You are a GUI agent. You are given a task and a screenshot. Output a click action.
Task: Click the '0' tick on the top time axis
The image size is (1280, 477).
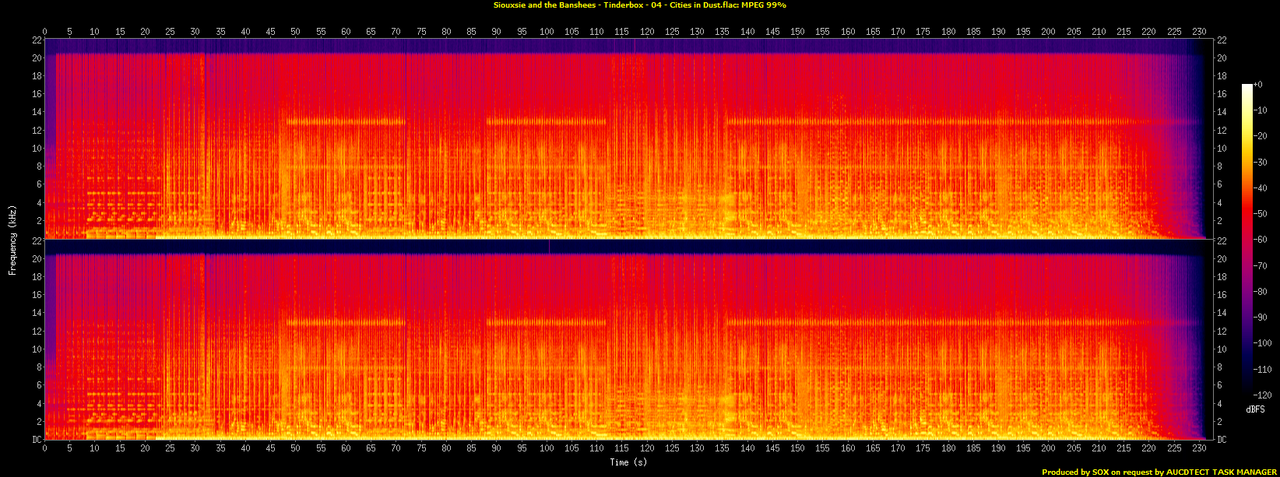point(45,31)
